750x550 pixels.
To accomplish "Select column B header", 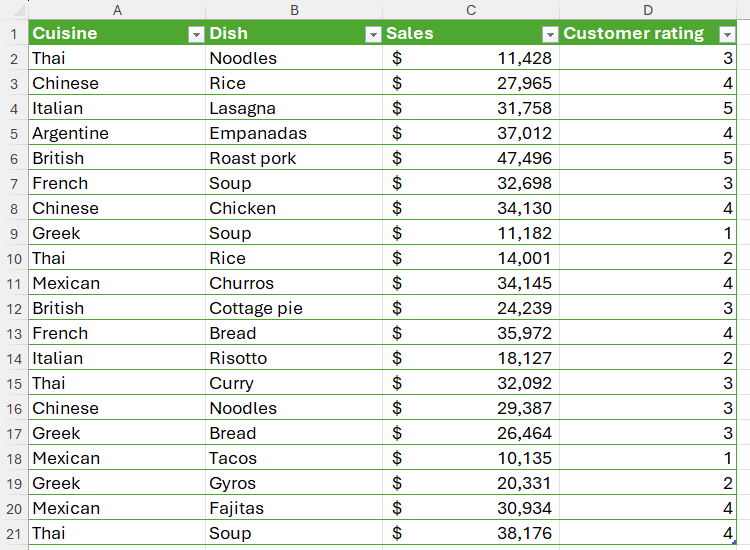I will (x=294, y=10).
